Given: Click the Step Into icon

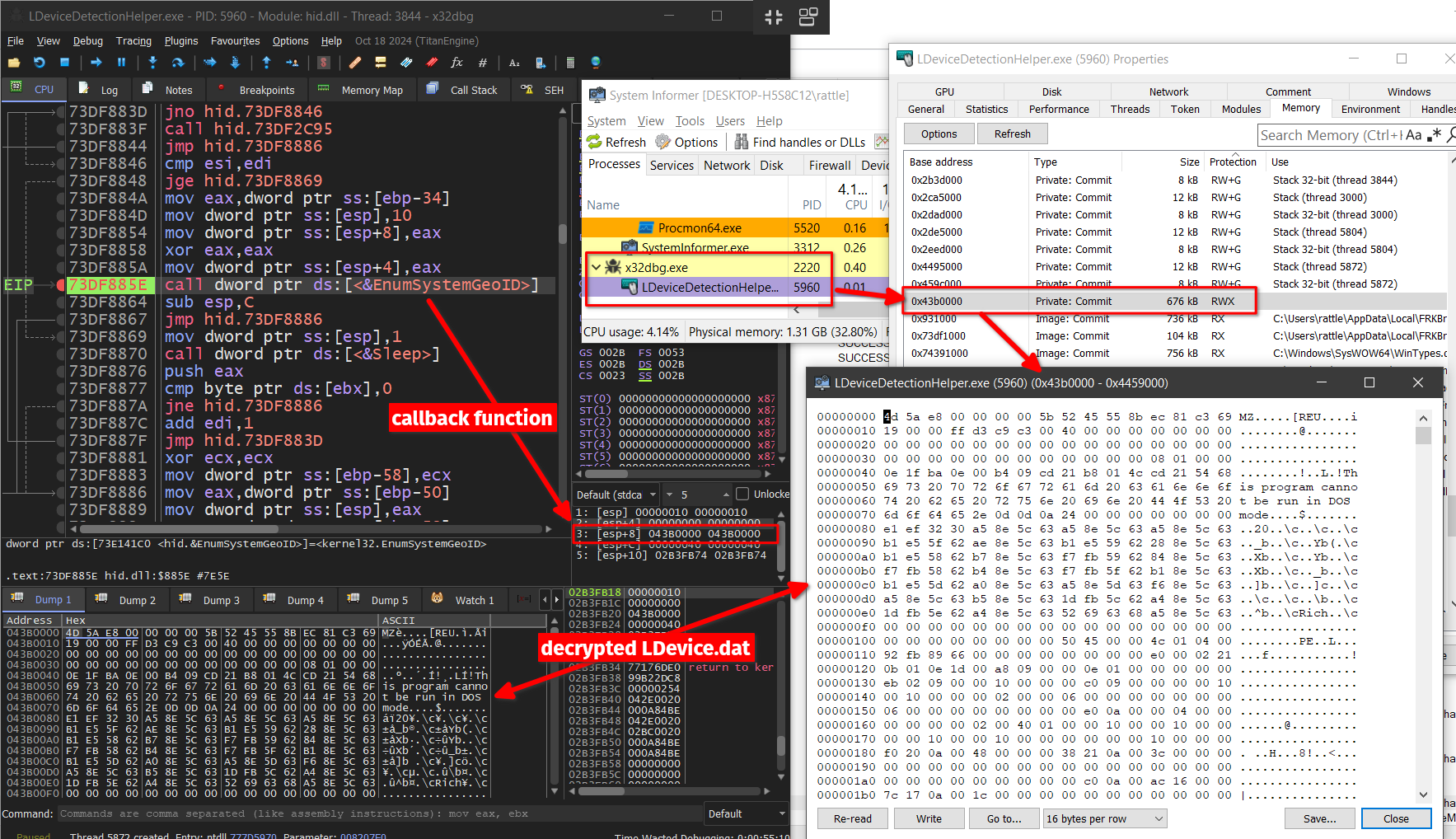Looking at the screenshot, I should (x=152, y=63).
